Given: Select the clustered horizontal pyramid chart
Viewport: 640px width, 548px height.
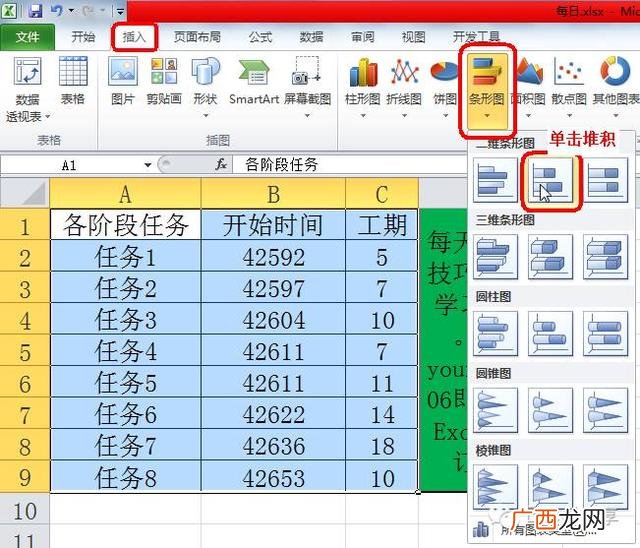Looking at the screenshot, I should pyautogui.click(x=495, y=487).
